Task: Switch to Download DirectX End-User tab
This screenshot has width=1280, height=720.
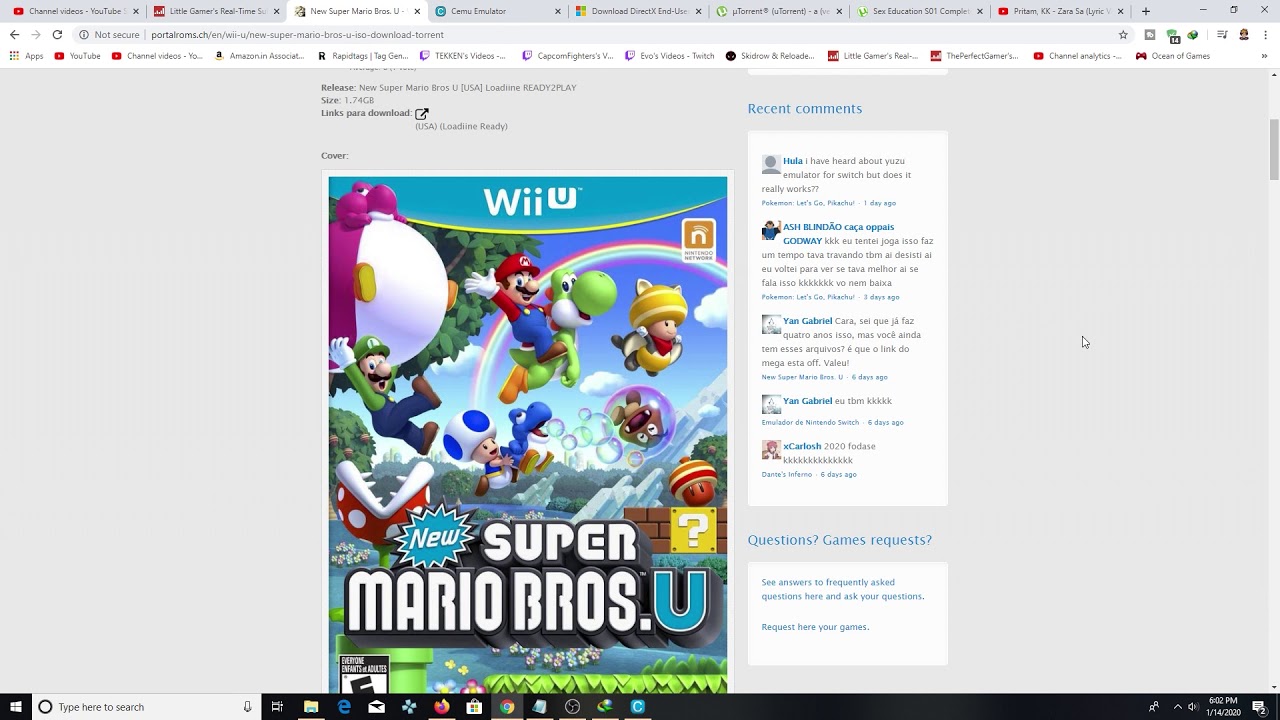Action: pos(639,11)
